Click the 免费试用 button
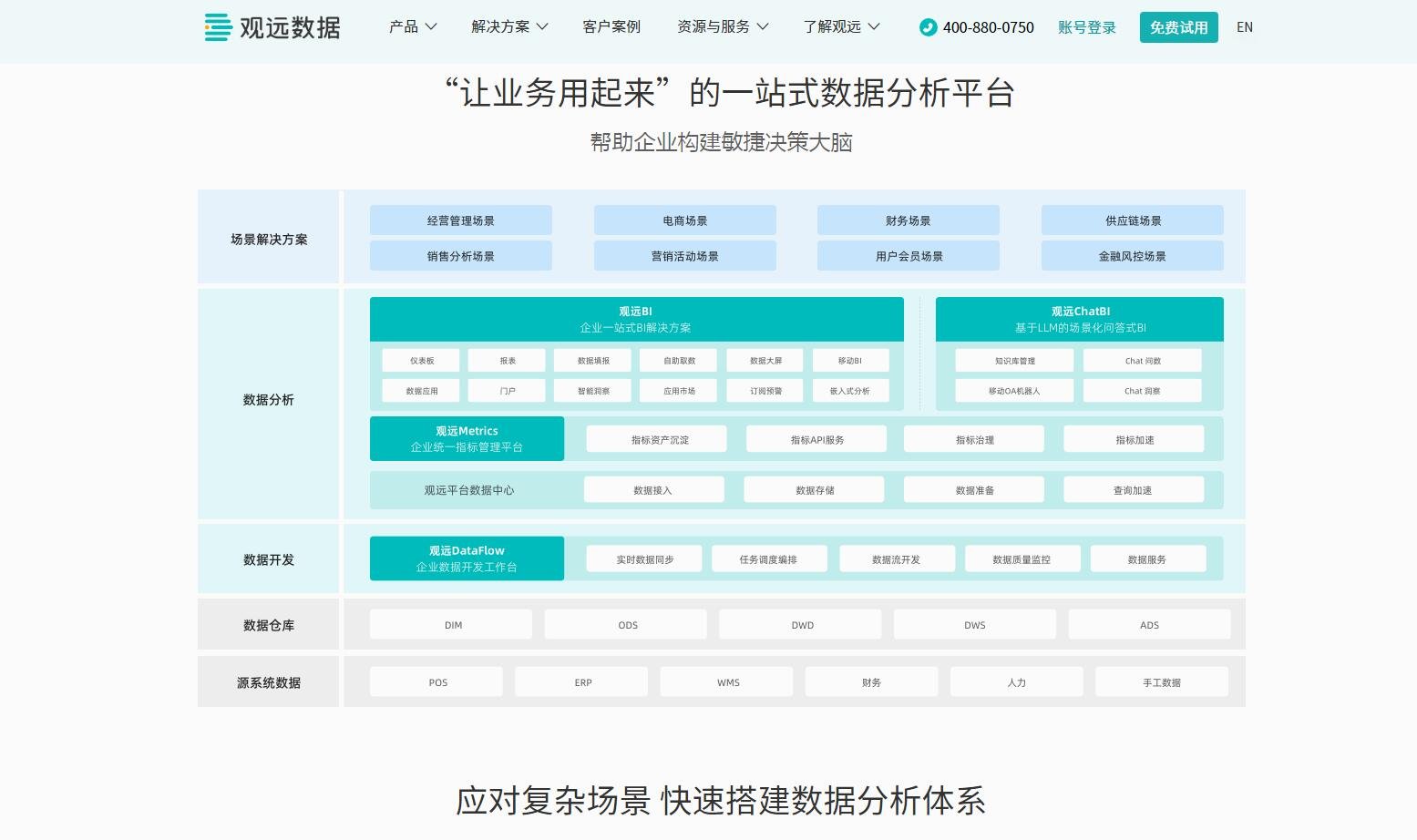Viewport: 1417px width, 840px height. point(1178,27)
